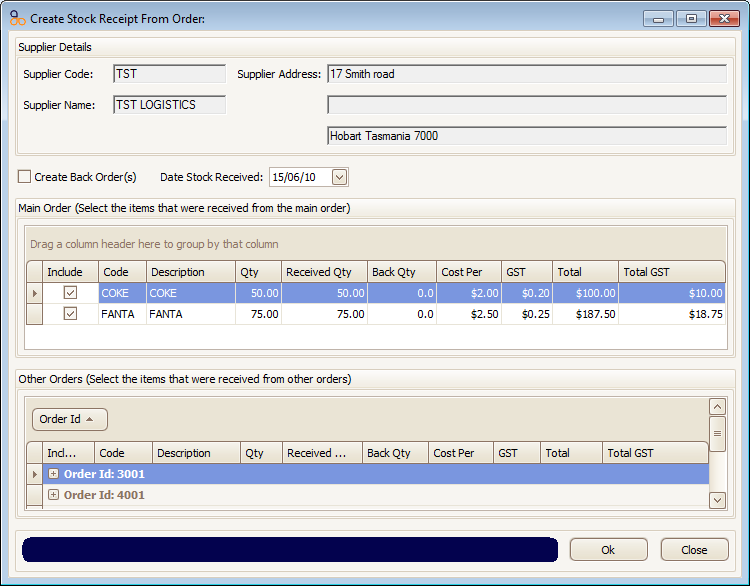Click the $0.25 GST cell
The height and width of the screenshot is (586, 750).
tap(527, 314)
